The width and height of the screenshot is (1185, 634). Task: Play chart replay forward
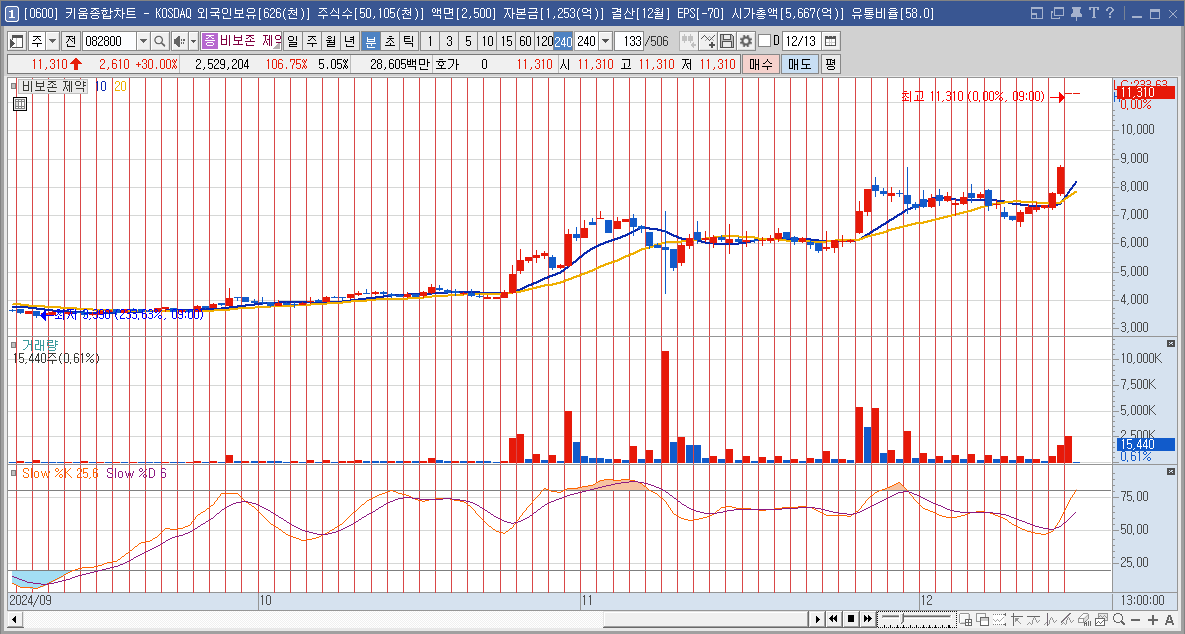tap(817, 620)
